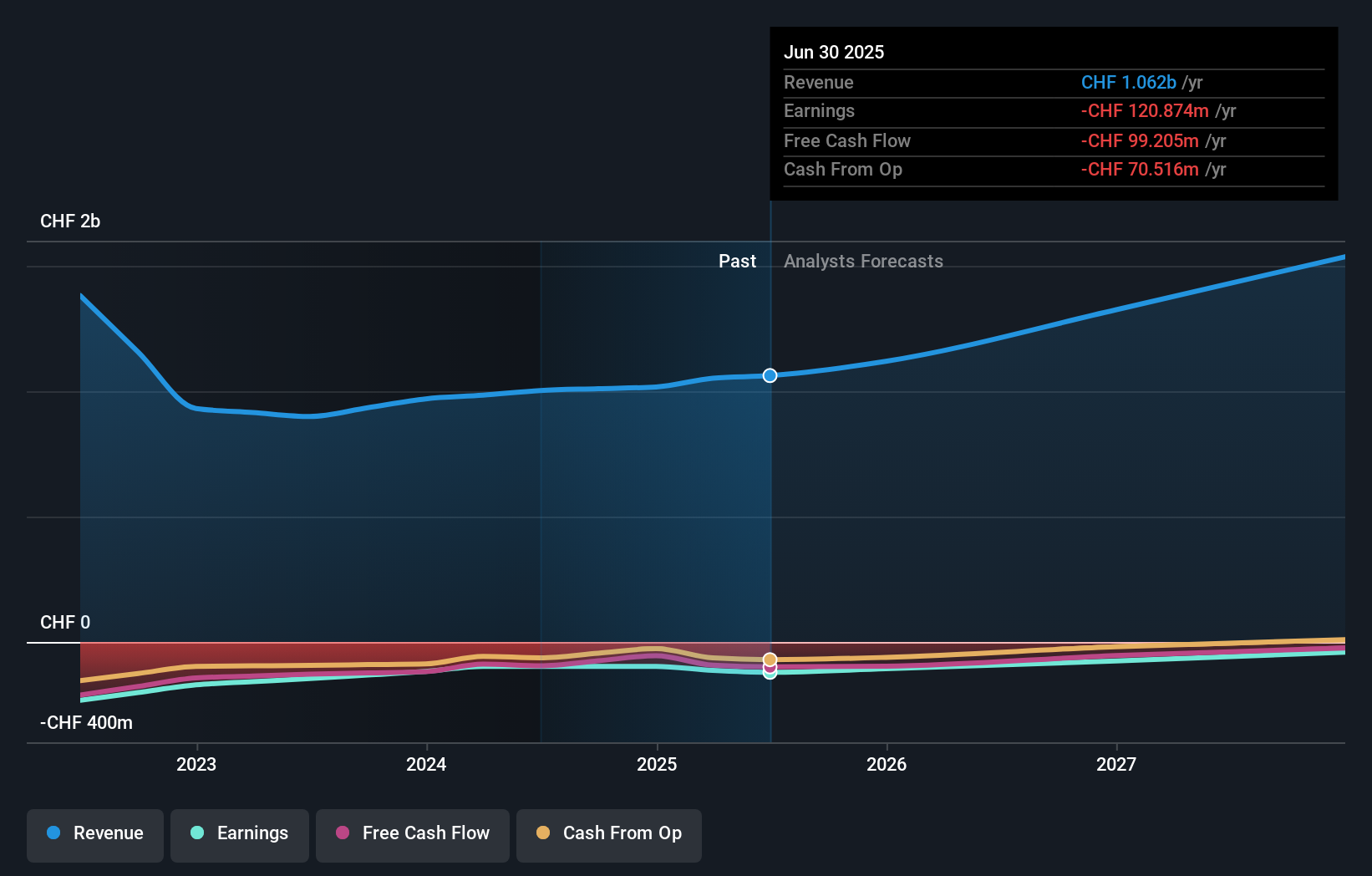Enable only Cash From Op by clicking its legend

tap(608, 833)
